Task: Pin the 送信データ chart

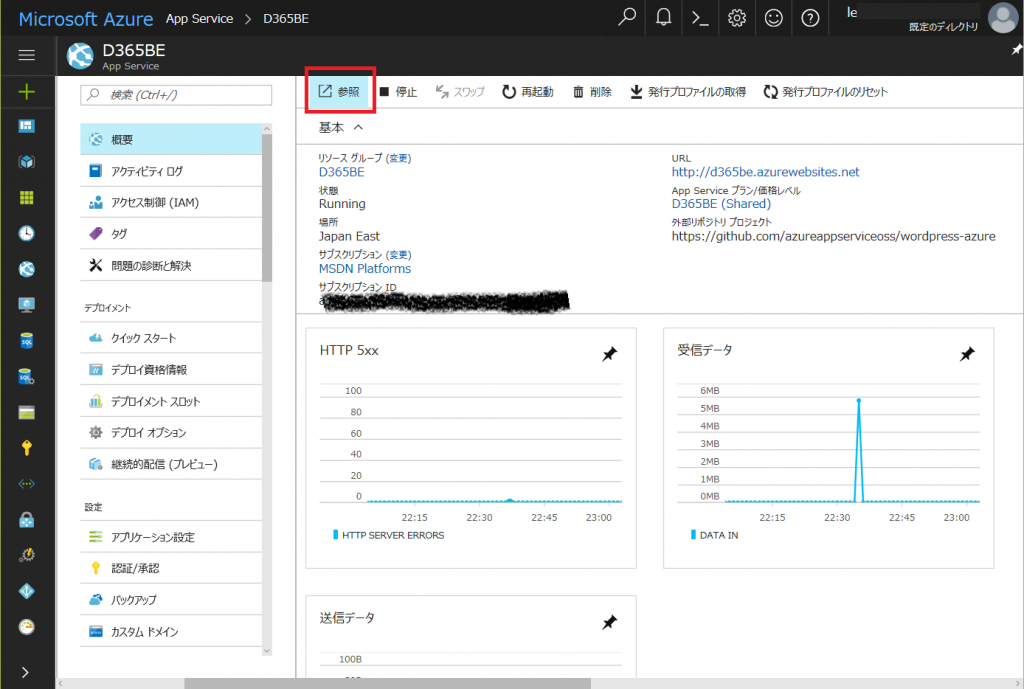Action: tap(609, 622)
